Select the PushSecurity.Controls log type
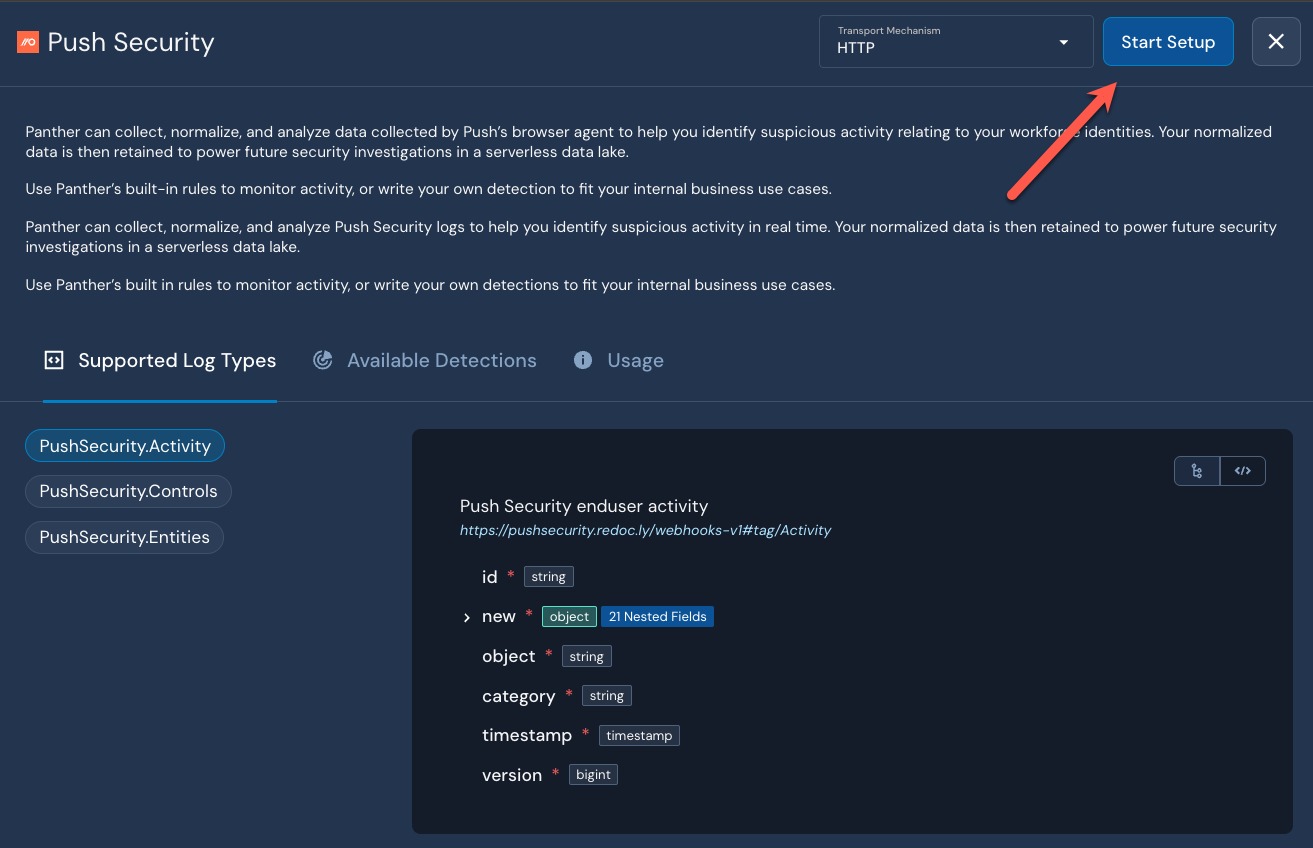The height and width of the screenshot is (848, 1313). pos(128,491)
